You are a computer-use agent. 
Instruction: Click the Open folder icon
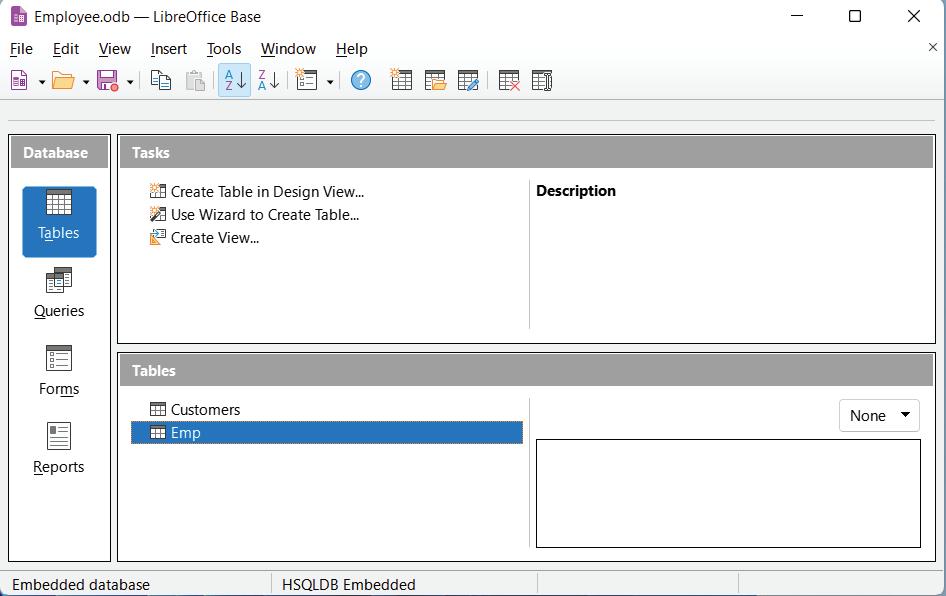[x=63, y=80]
